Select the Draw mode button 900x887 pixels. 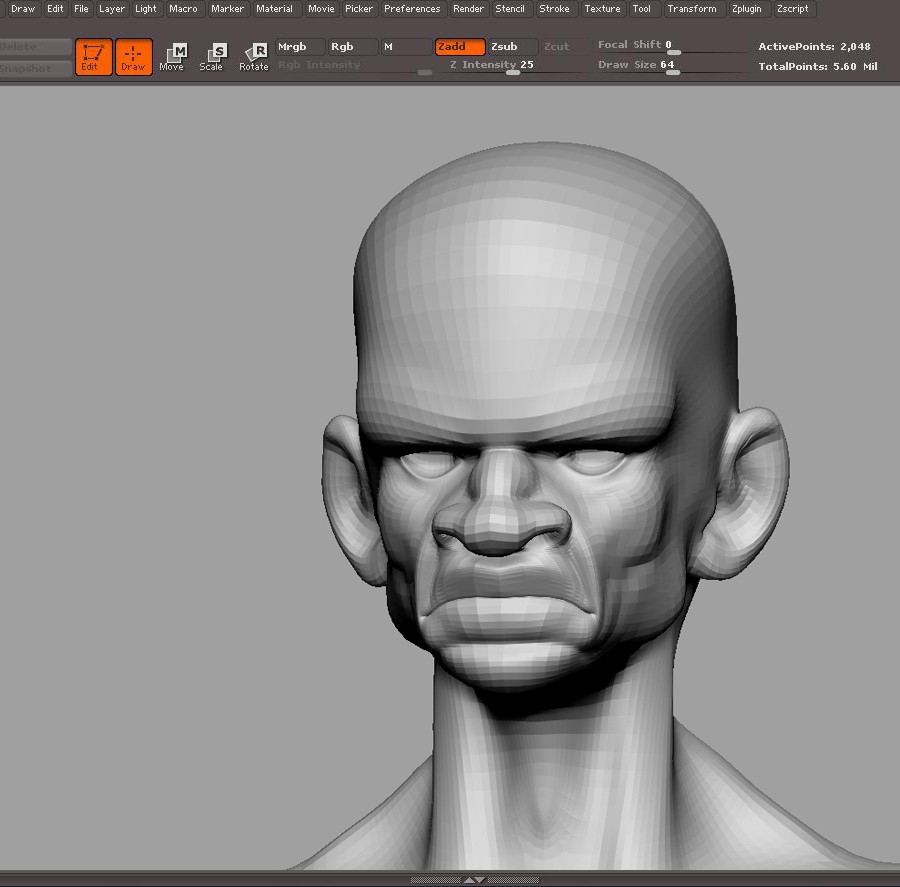pyautogui.click(x=133, y=57)
